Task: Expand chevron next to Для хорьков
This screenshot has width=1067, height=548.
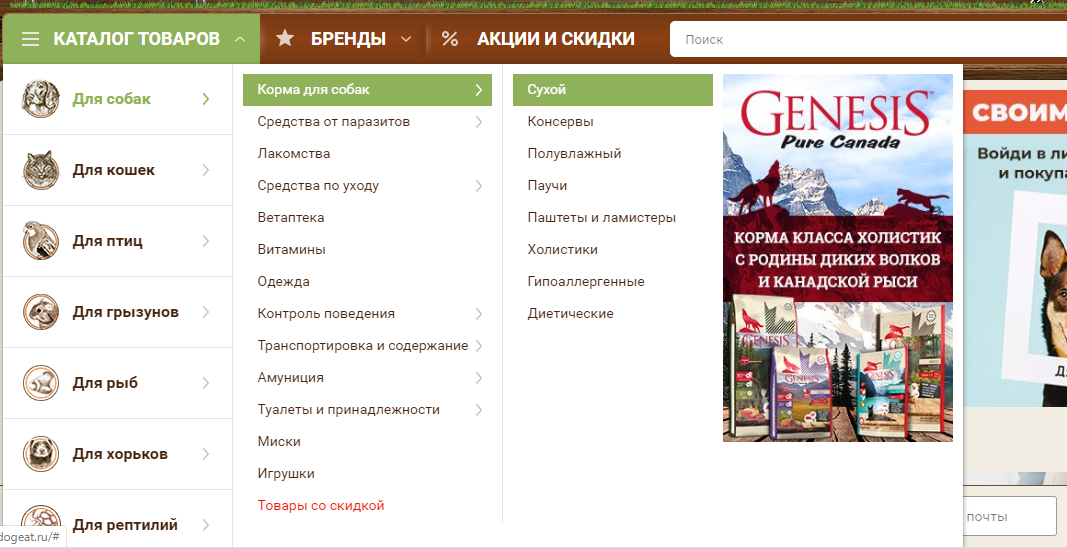Action: (x=206, y=454)
